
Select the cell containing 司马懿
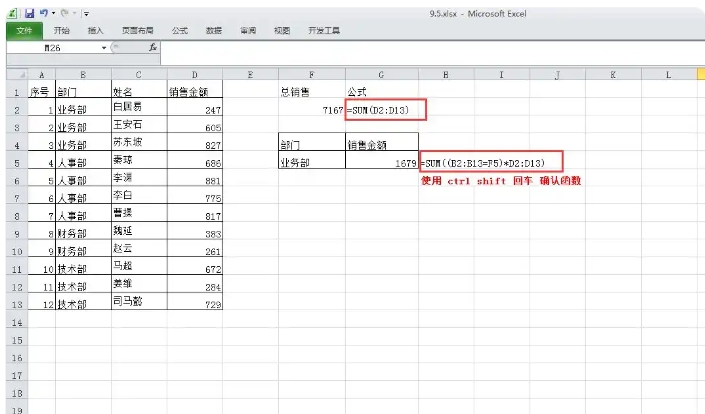click(x=139, y=302)
